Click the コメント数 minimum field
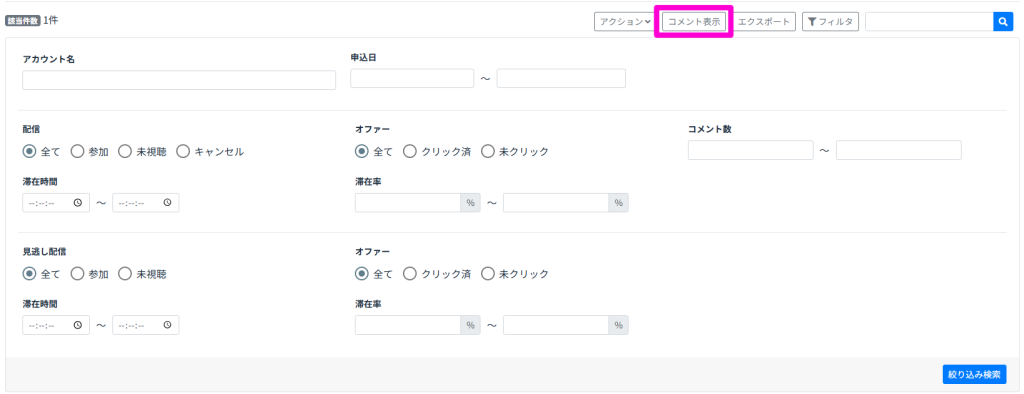This screenshot has width=1024, height=394. tap(750, 150)
